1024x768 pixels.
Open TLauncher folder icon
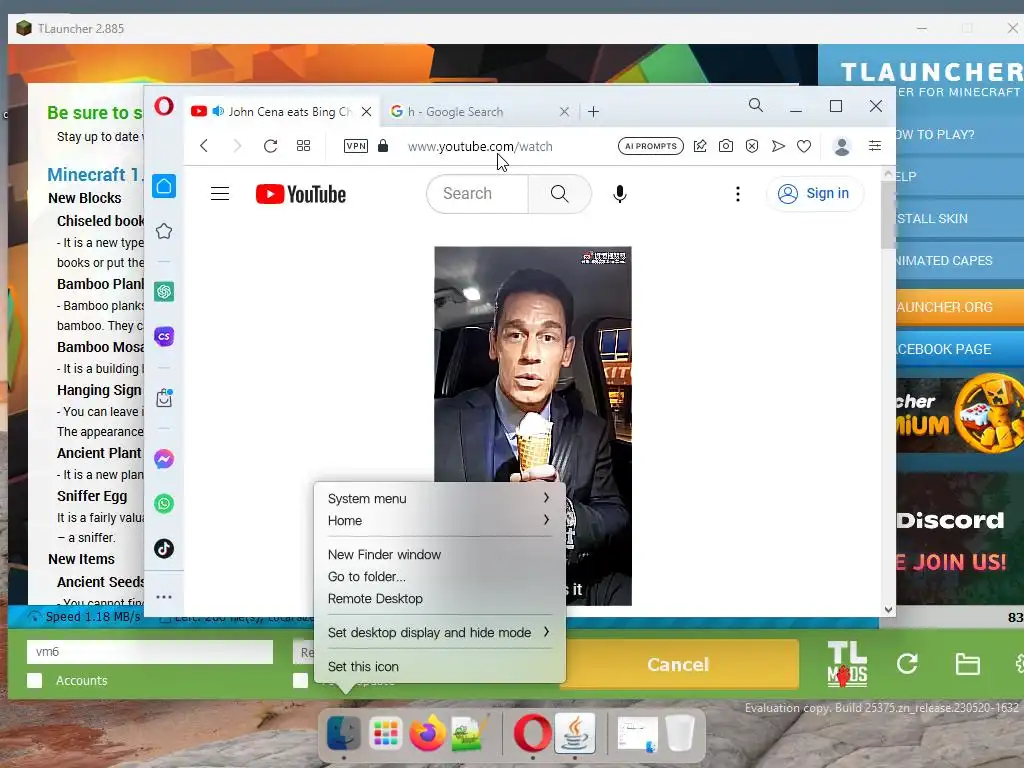click(x=967, y=664)
